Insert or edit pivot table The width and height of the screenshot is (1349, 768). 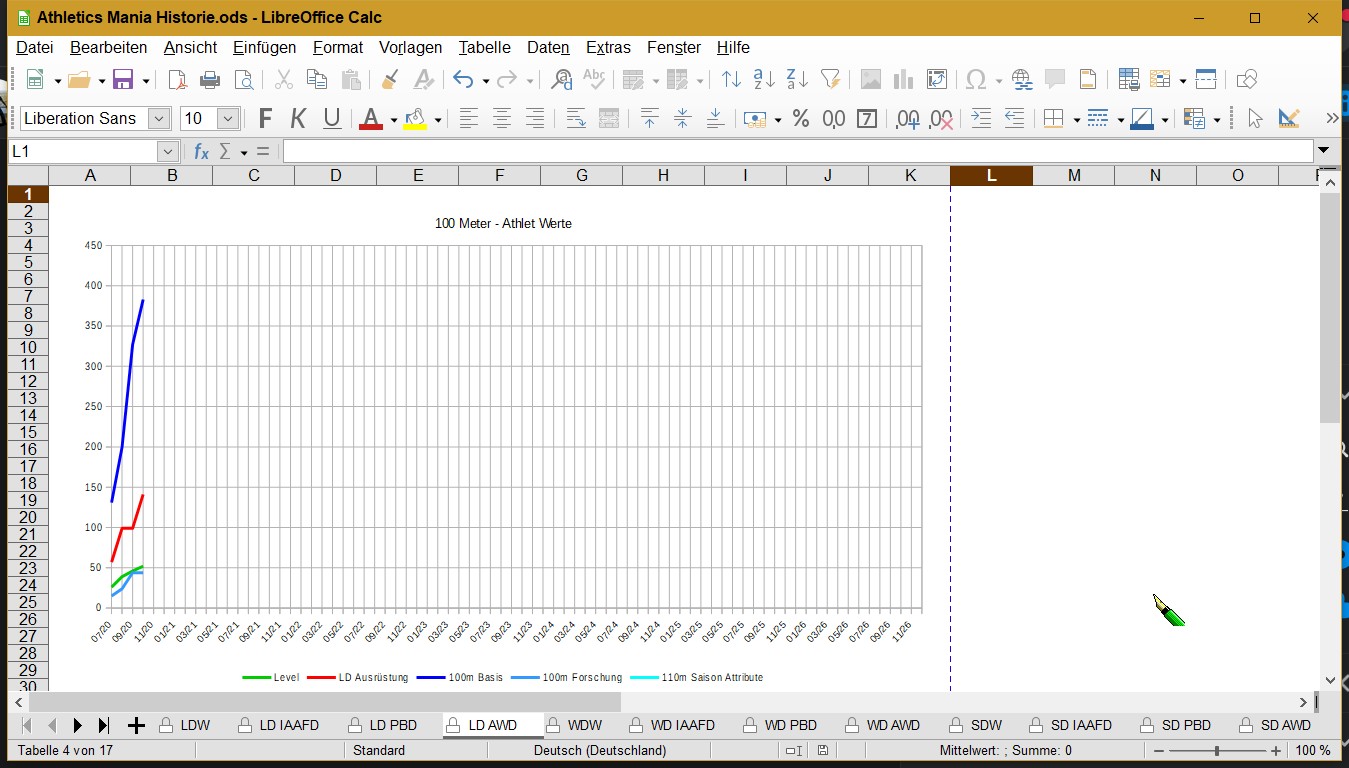click(x=937, y=80)
